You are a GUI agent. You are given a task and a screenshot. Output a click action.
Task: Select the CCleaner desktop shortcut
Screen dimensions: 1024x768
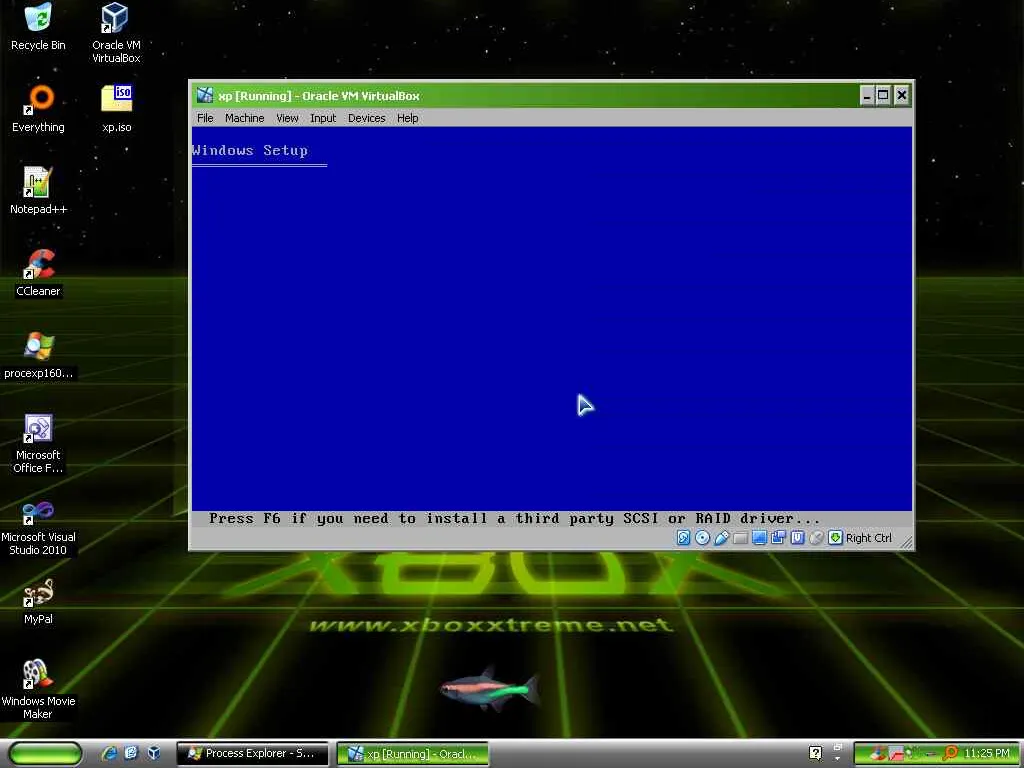click(38, 272)
